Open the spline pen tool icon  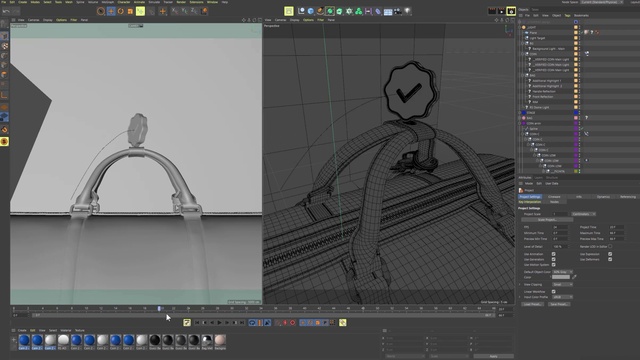pyautogui.click(x=320, y=11)
